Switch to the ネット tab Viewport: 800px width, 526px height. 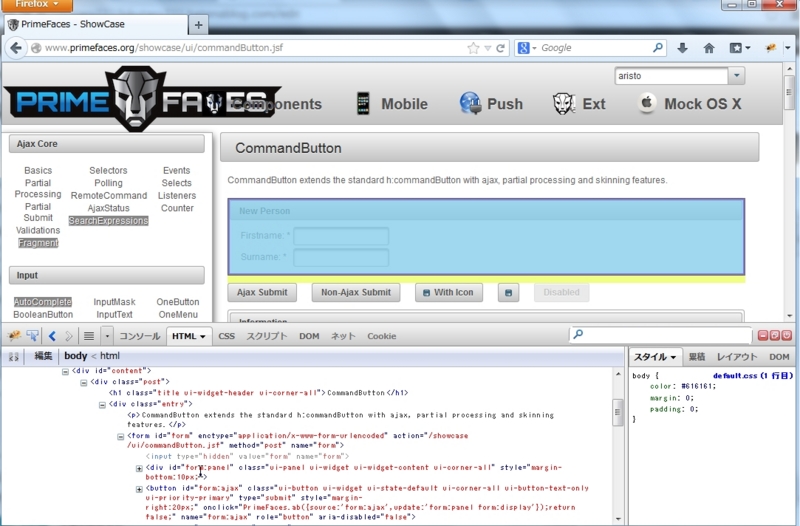[343, 336]
